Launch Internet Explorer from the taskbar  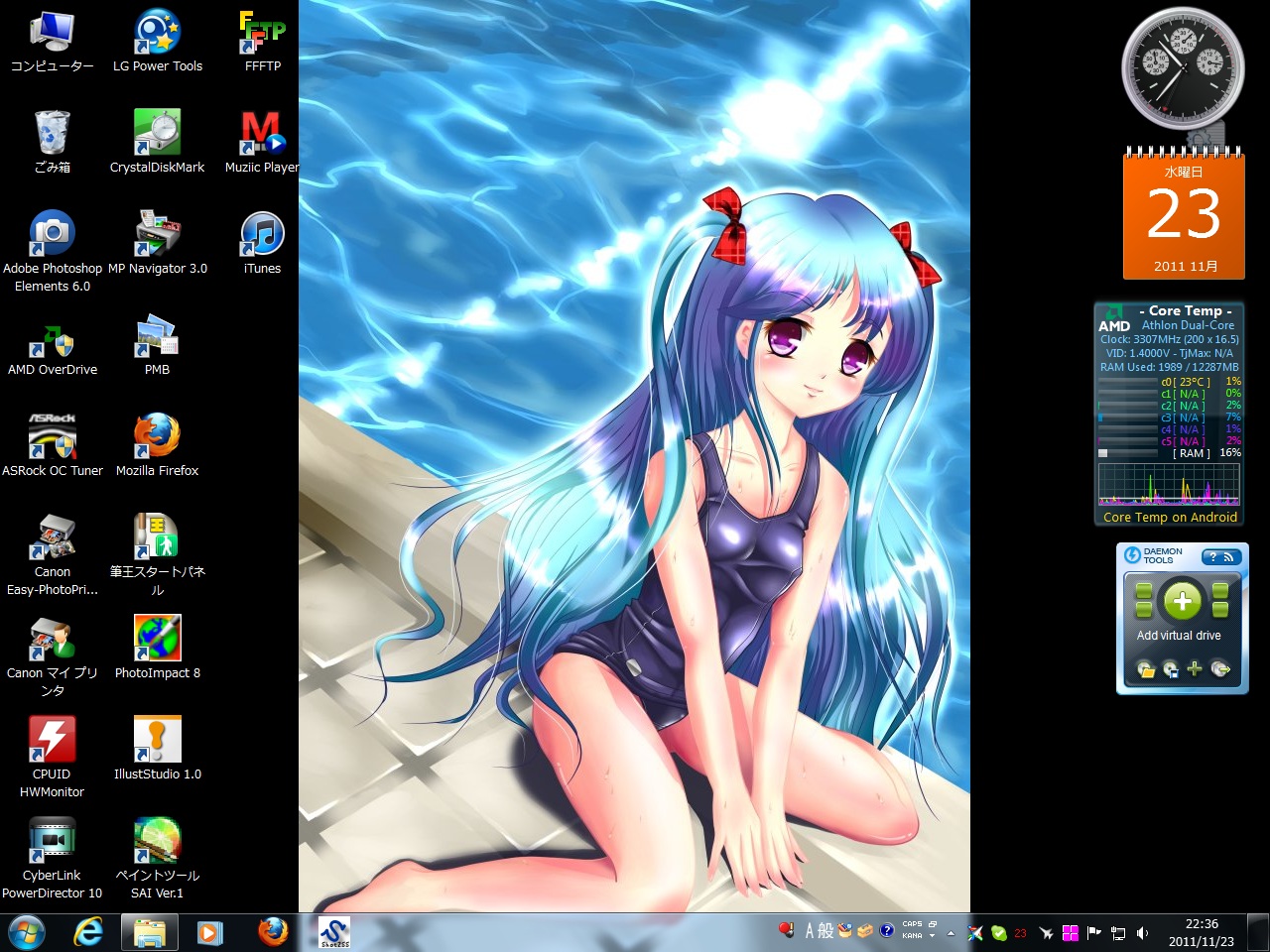pos(89,932)
